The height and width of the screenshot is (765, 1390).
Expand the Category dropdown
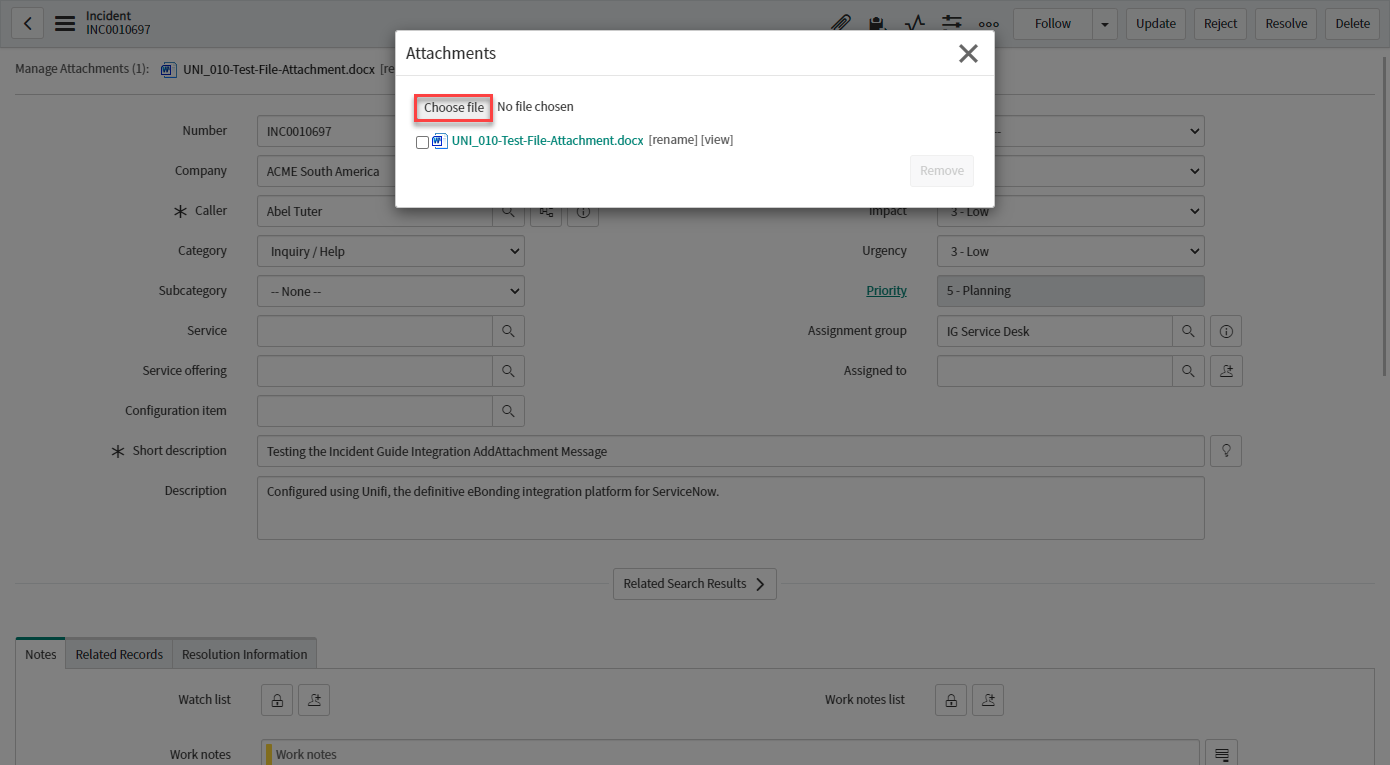pos(390,251)
